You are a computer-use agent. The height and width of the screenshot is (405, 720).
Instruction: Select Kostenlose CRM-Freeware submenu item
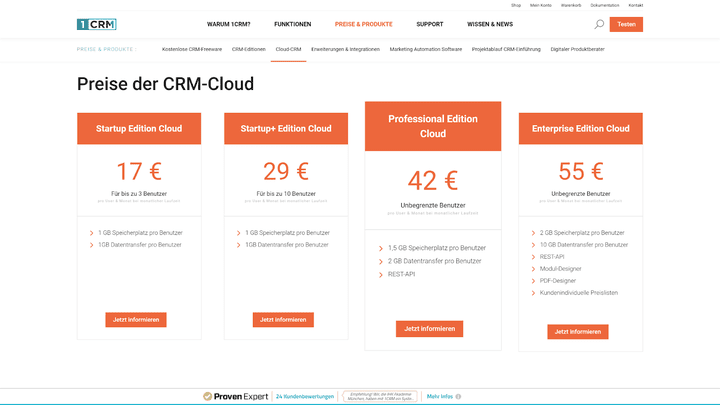coord(192,49)
